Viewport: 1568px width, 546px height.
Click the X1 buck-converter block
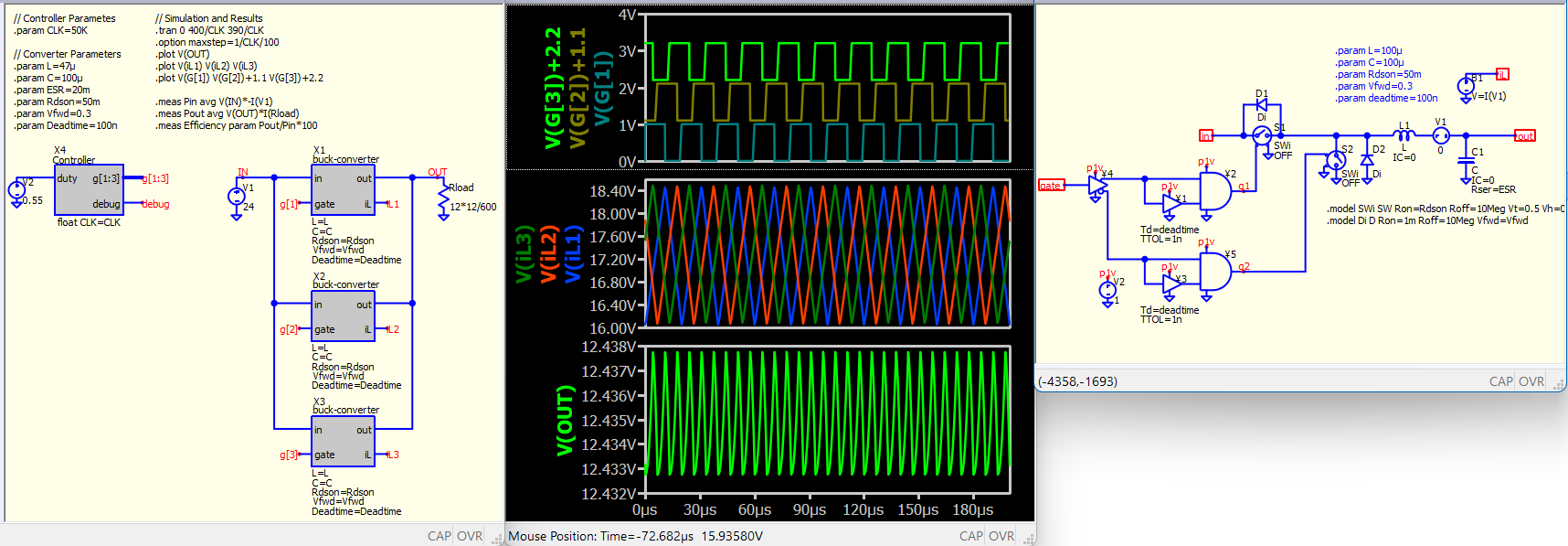(x=343, y=190)
